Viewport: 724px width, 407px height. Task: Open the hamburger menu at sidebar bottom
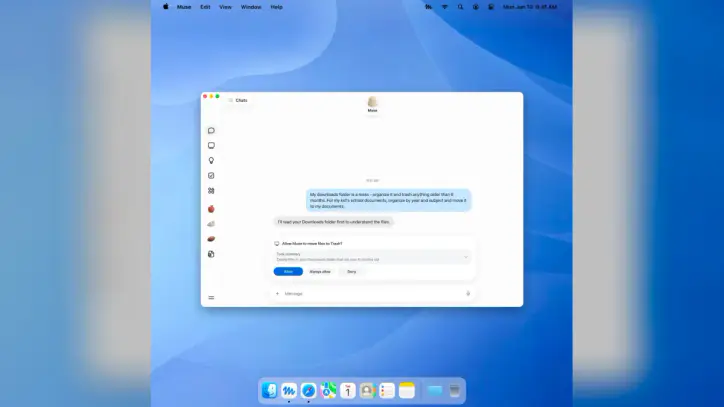coord(211,298)
